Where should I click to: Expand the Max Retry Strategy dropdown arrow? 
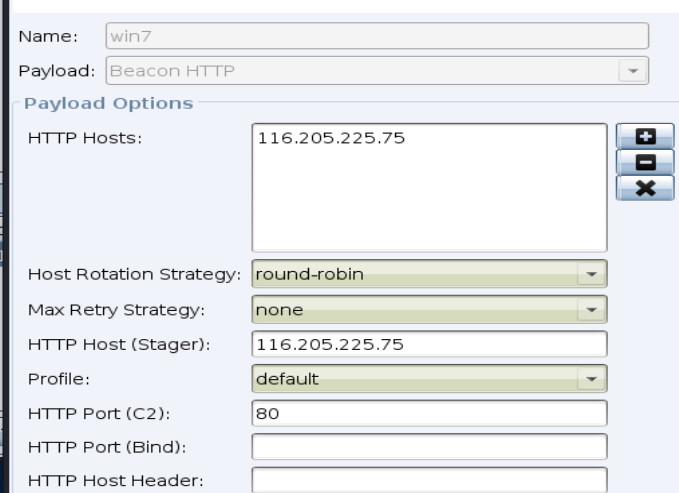(x=591, y=309)
